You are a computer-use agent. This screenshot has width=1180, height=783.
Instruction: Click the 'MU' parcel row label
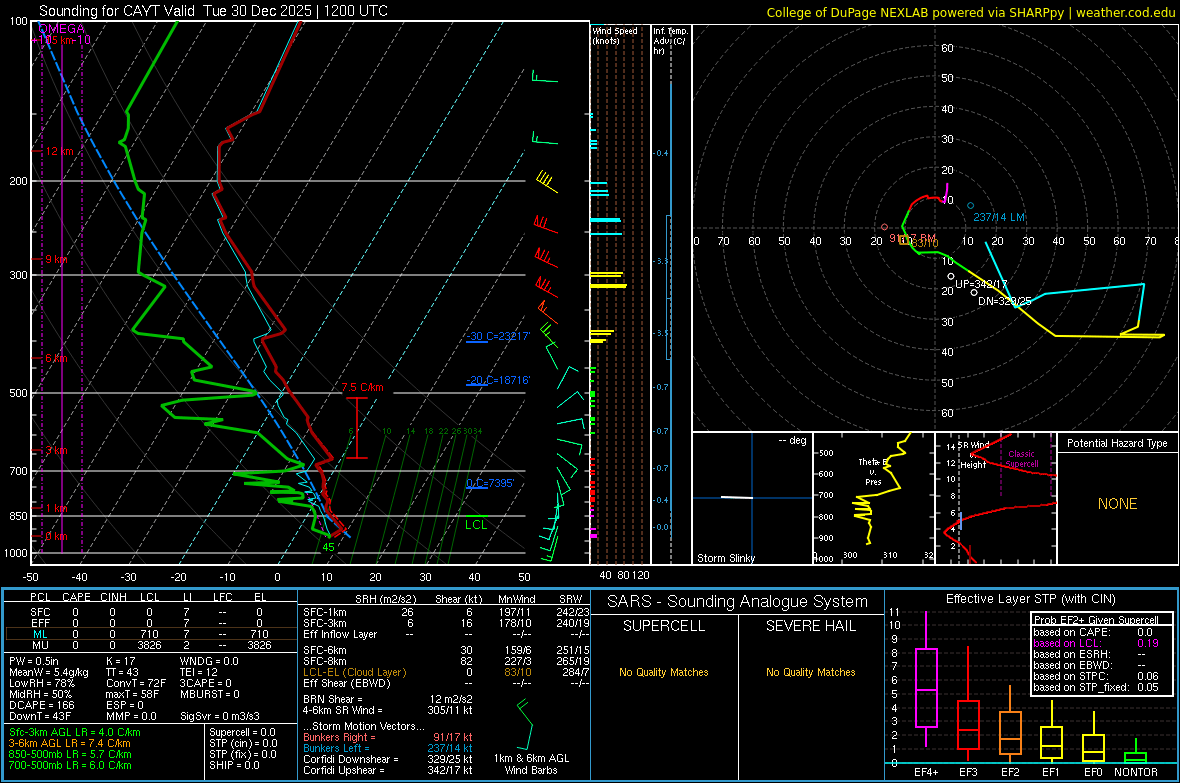click(40, 645)
